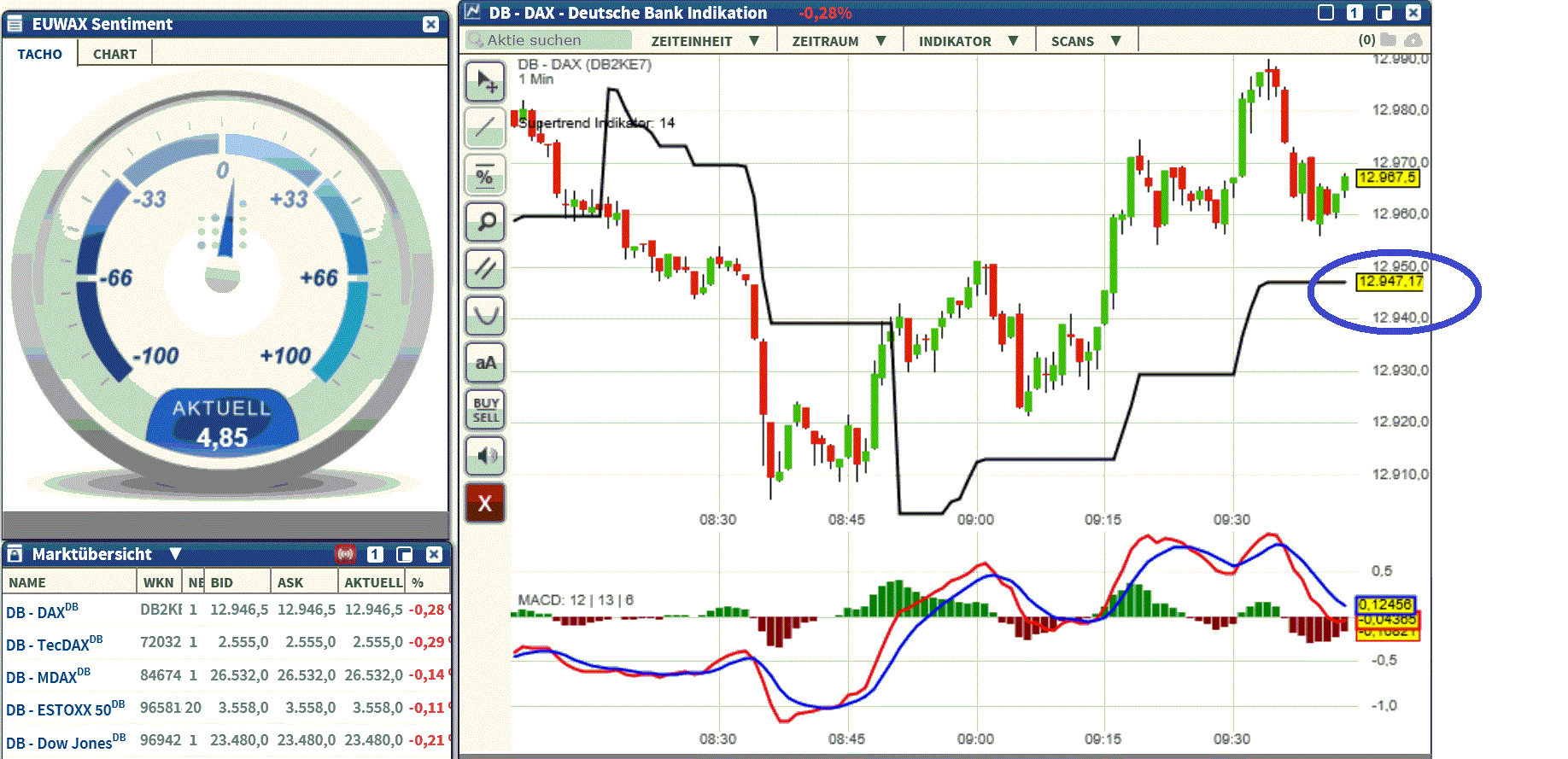The width and height of the screenshot is (1568, 759).
Task: Click the list icon in EUWAX Sentiment title bar
Action: (x=15, y=24)
